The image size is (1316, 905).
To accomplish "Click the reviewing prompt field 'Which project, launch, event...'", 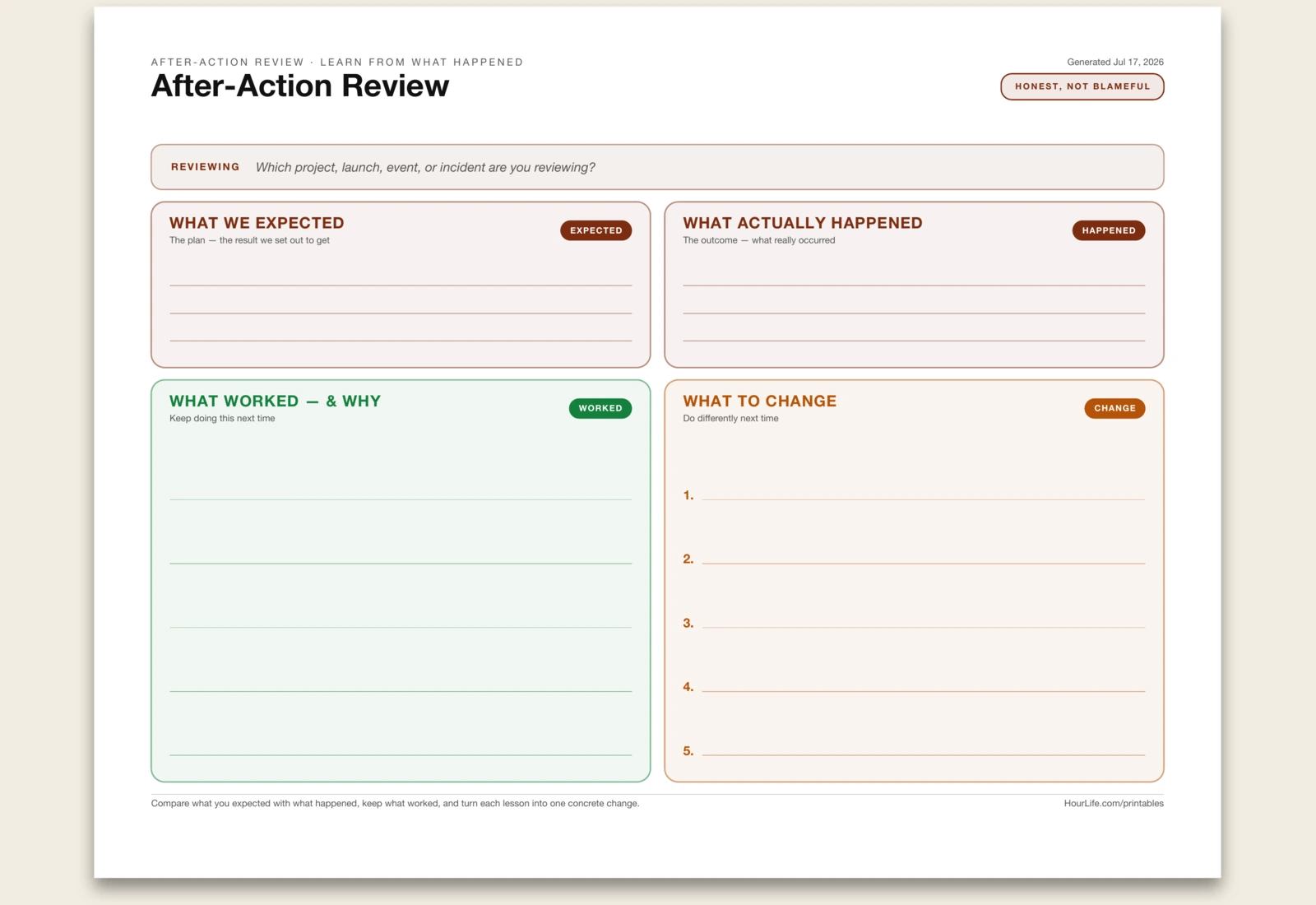I will [x=425, y=168].
